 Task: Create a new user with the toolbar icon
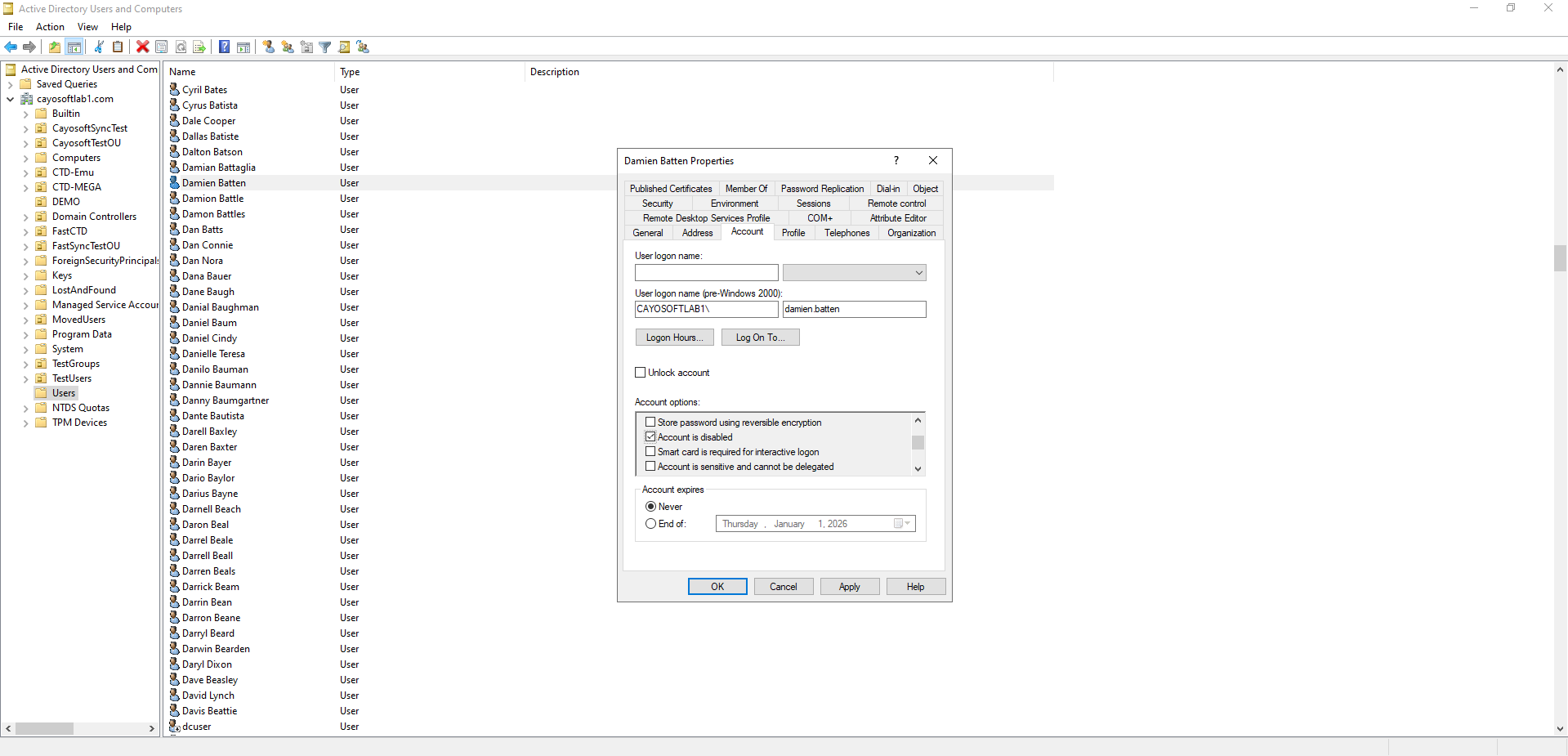[268, 47]
